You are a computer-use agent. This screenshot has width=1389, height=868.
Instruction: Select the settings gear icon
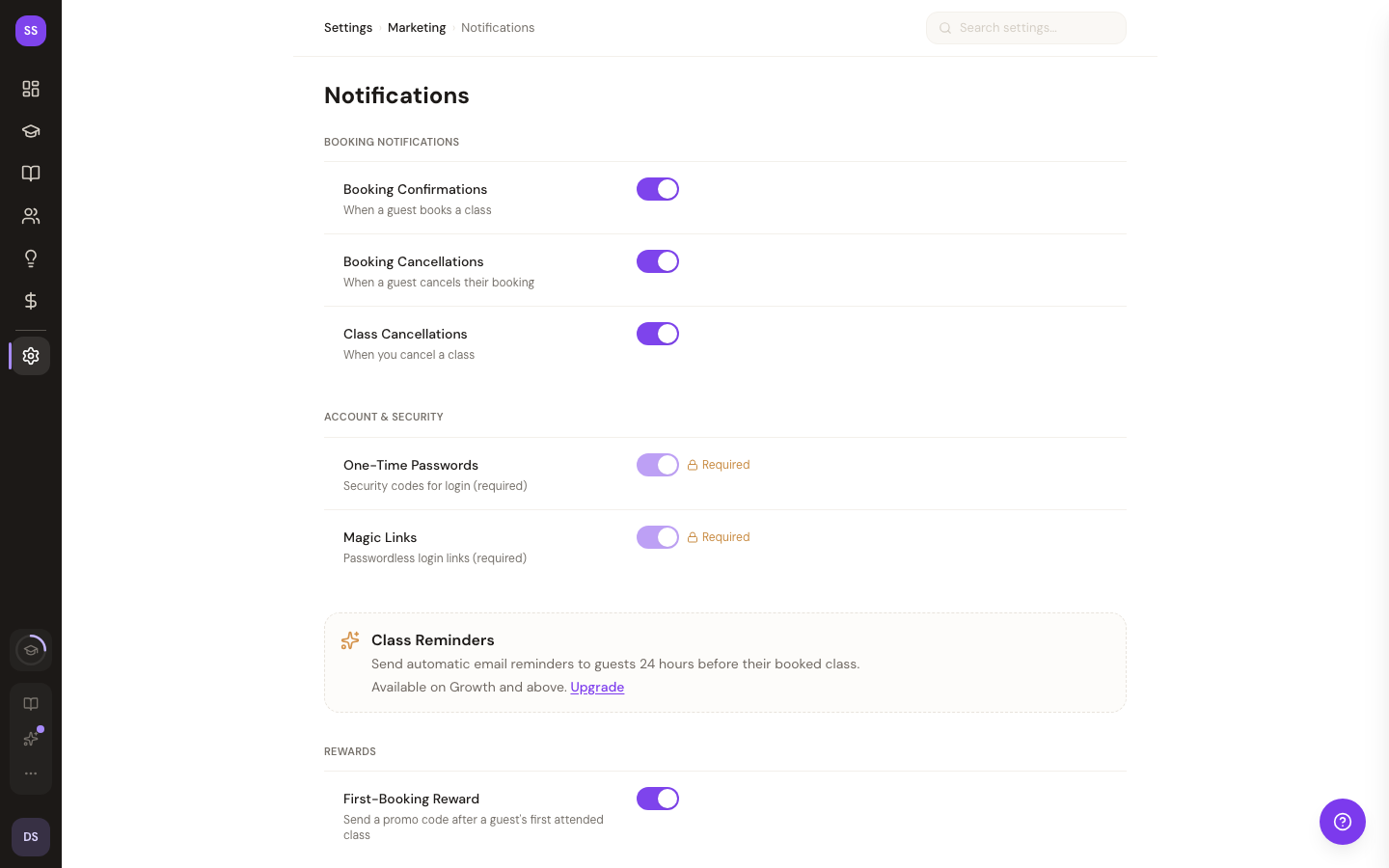click(x=31, y=356)
